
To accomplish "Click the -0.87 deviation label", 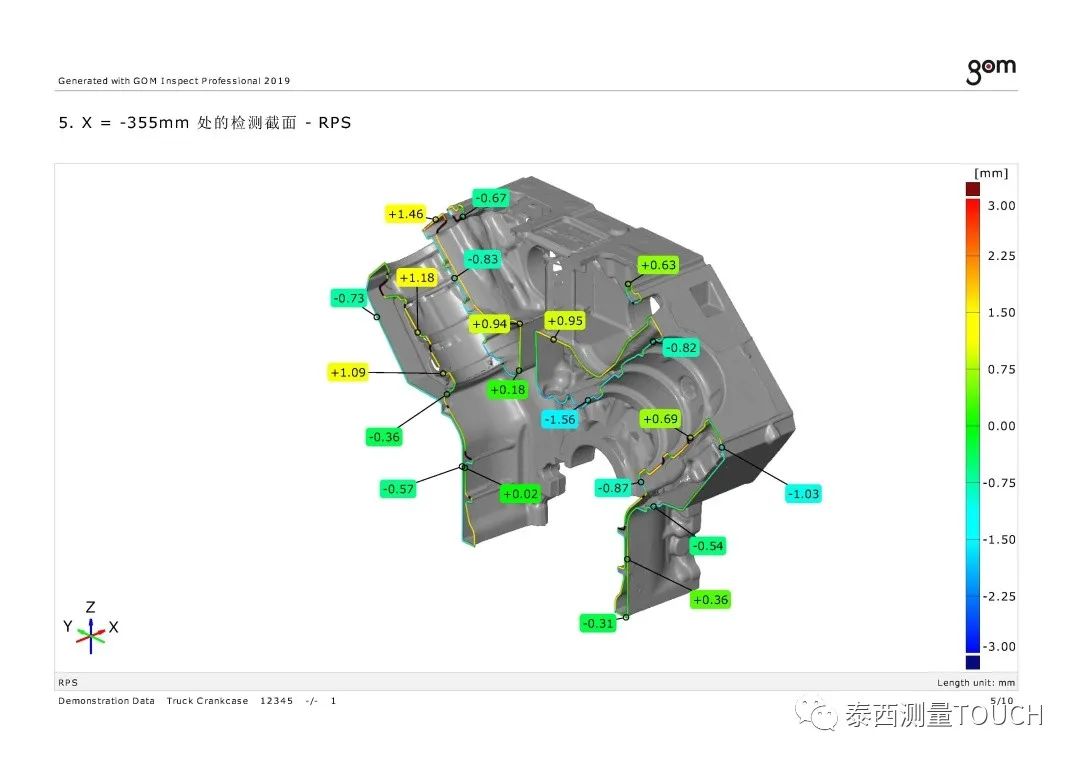I will [612, 488].
